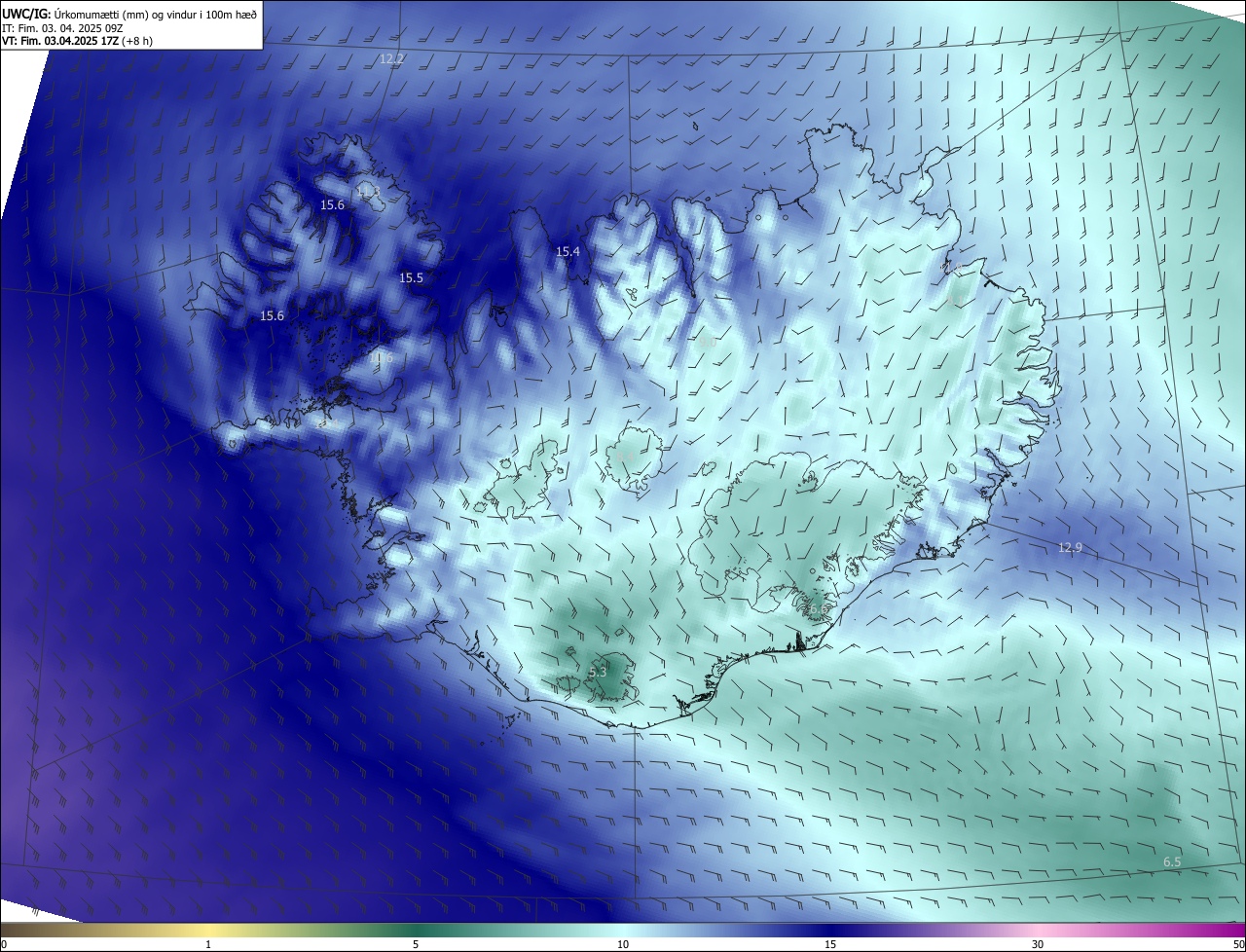Image resolution: width=1246 pixels, height=952 pixels.
Task: Click the 12.2 value label on the map
Action: pyautogui.click(x=391, y=58)
